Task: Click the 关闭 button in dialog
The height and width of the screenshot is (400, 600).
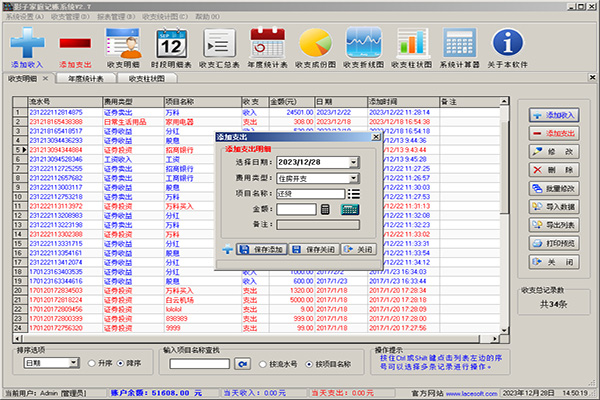Action: coord(358,250)
